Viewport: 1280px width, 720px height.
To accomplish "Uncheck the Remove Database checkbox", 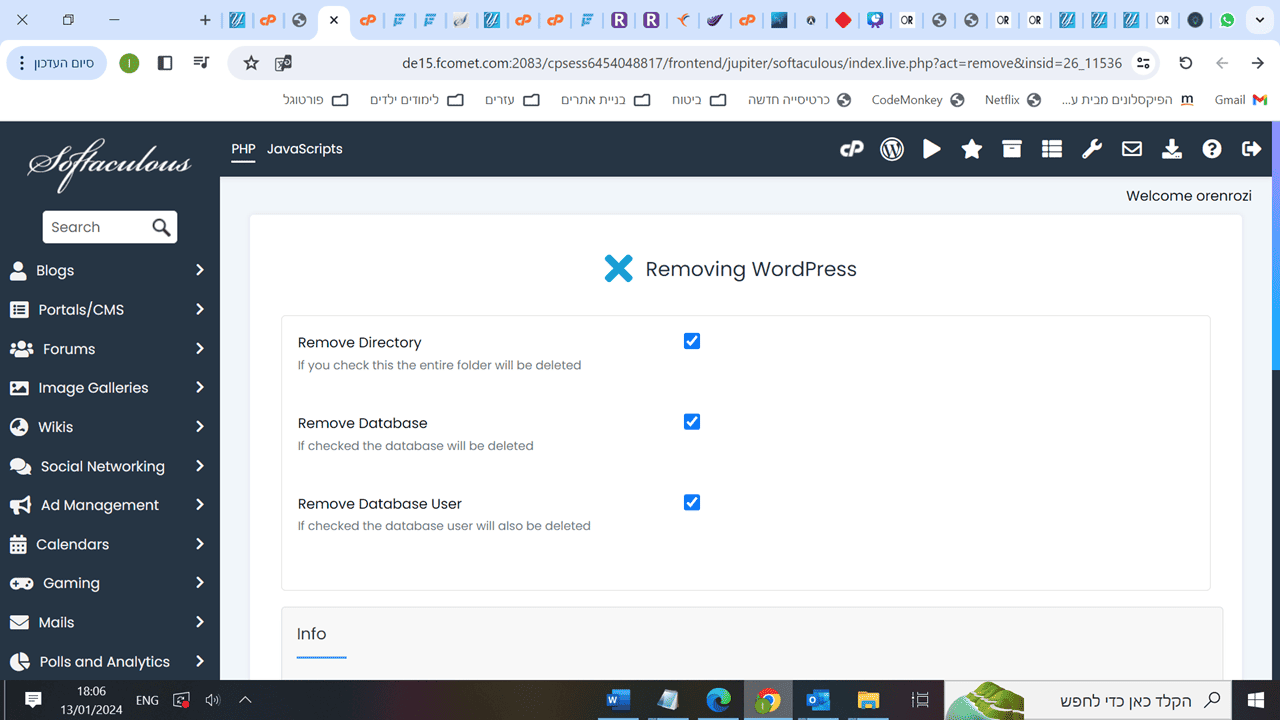I will coord(692,422).
